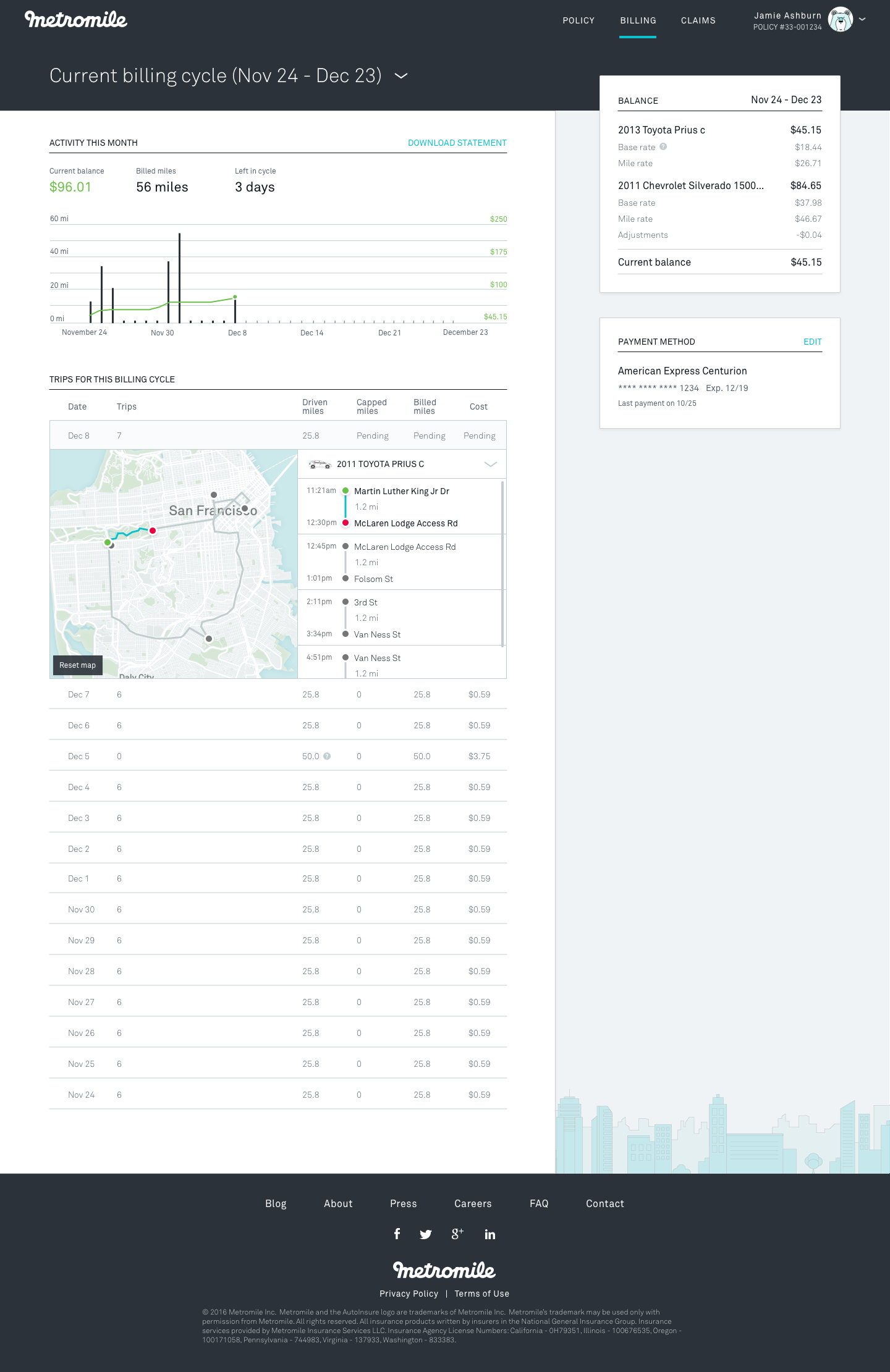Open the Blog footer link
Image resolution: width=890 pixels, height=1372 pixels.
pos(276,1203)
